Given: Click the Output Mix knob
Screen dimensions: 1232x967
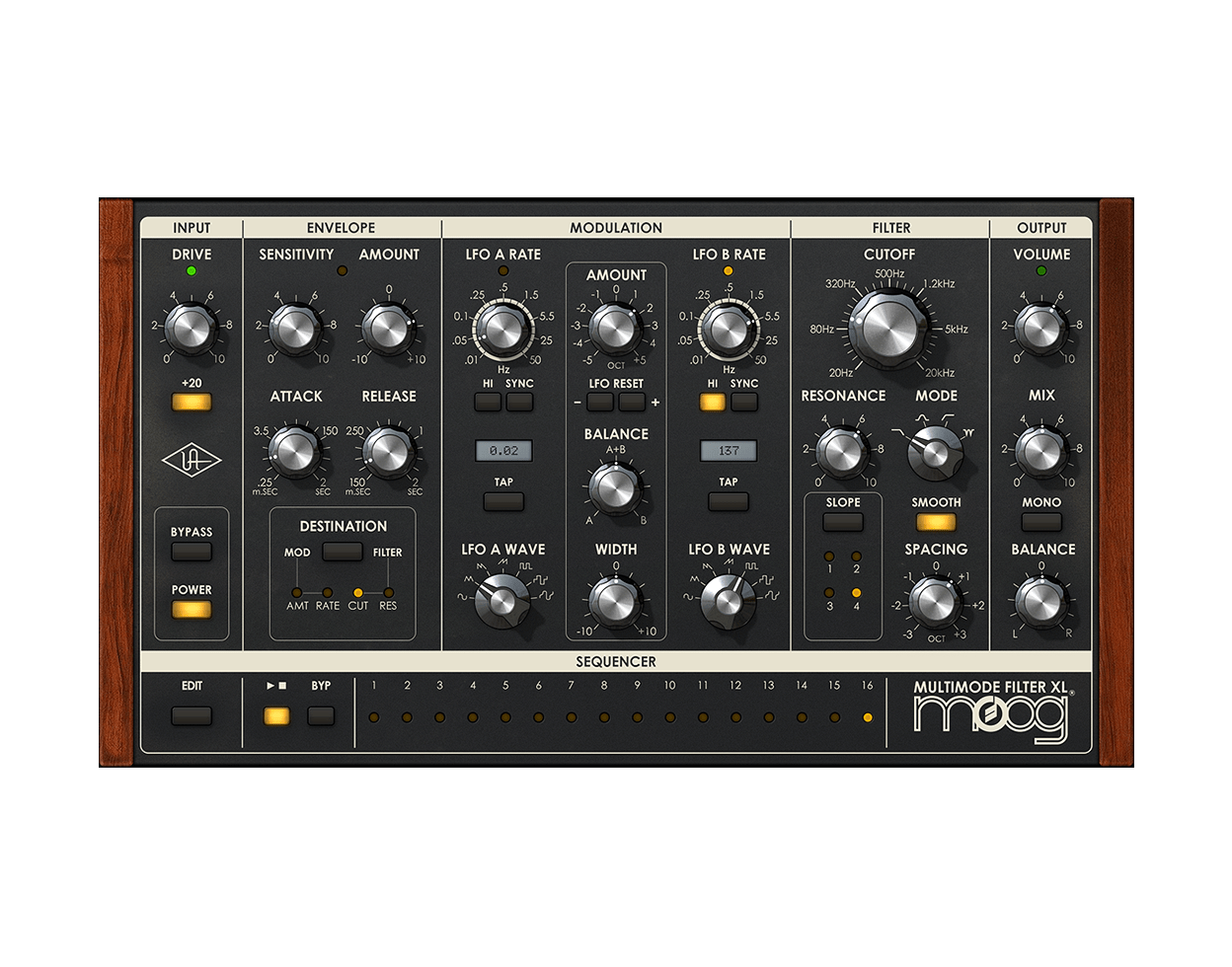Looking at the screenshot, I should point(1040,451).
